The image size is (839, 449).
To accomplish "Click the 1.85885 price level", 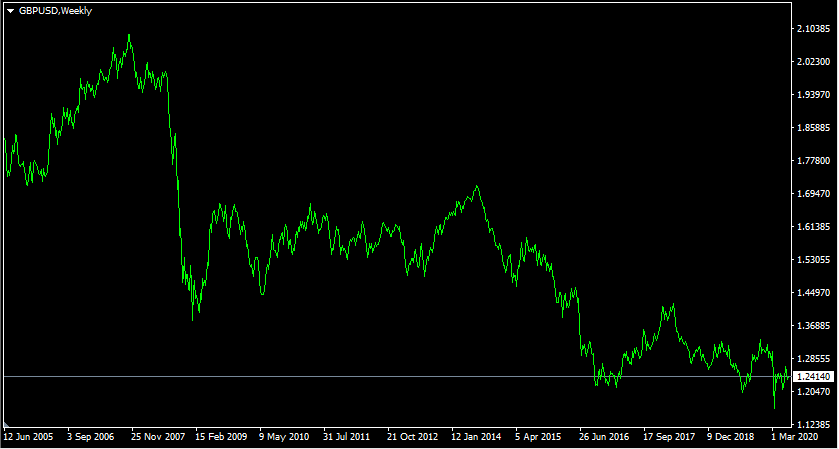I will (813, 128).
